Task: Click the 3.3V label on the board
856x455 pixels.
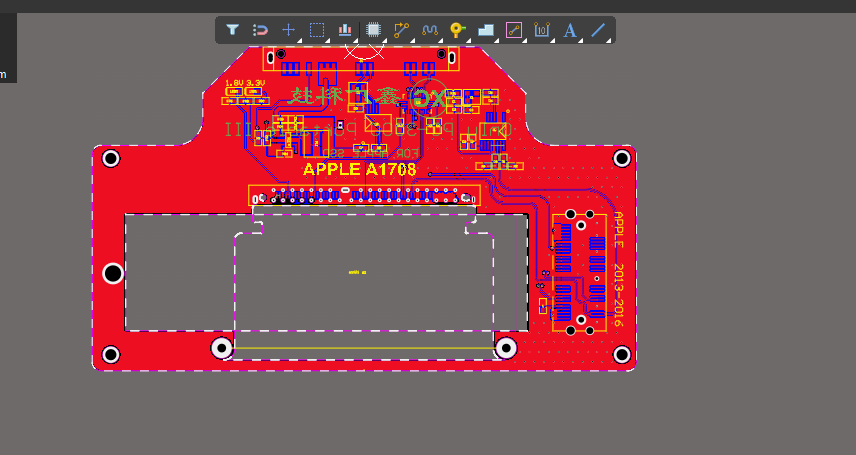Action: click(x=255, y=83)
